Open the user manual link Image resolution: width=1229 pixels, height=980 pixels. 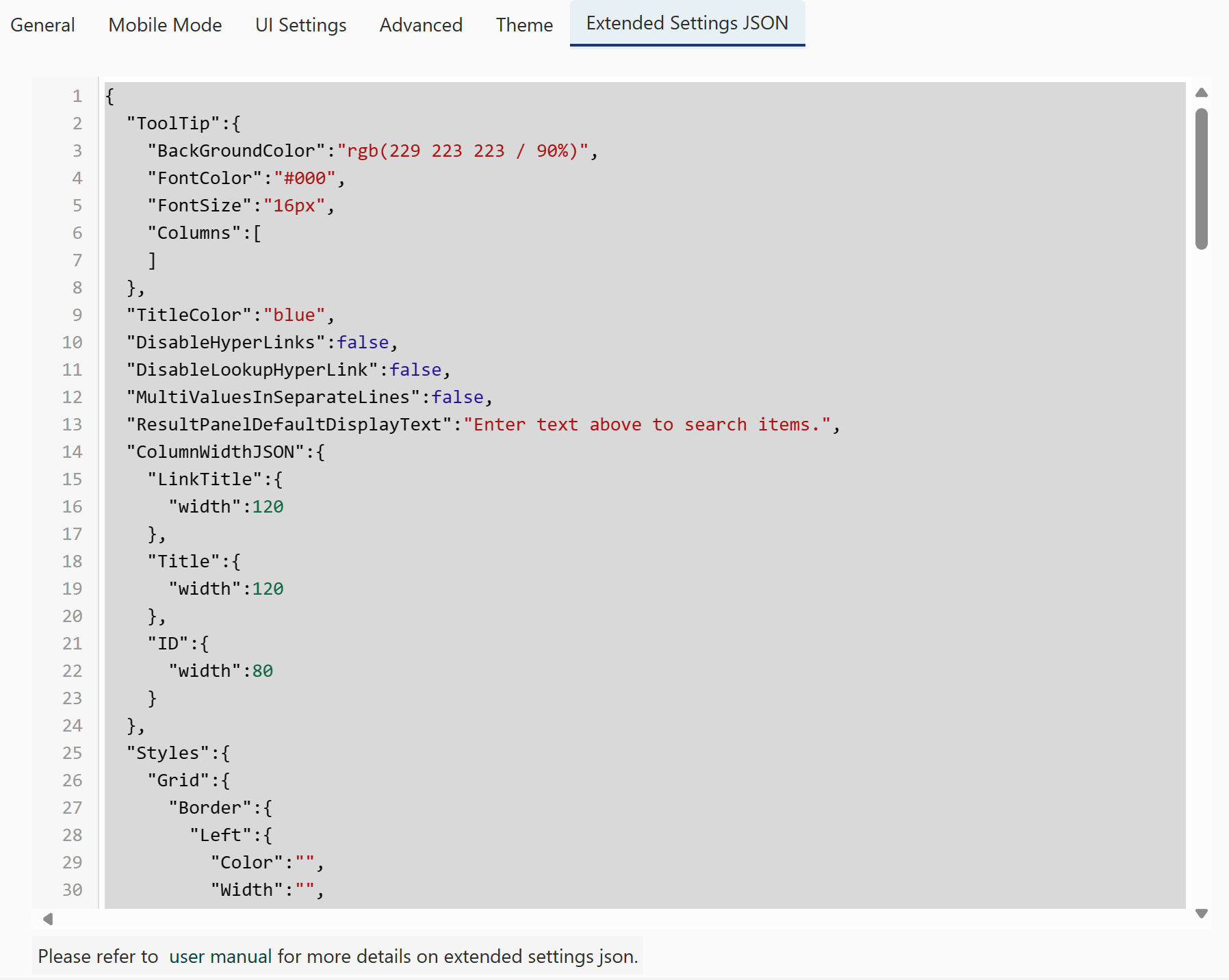coord(220,956)
